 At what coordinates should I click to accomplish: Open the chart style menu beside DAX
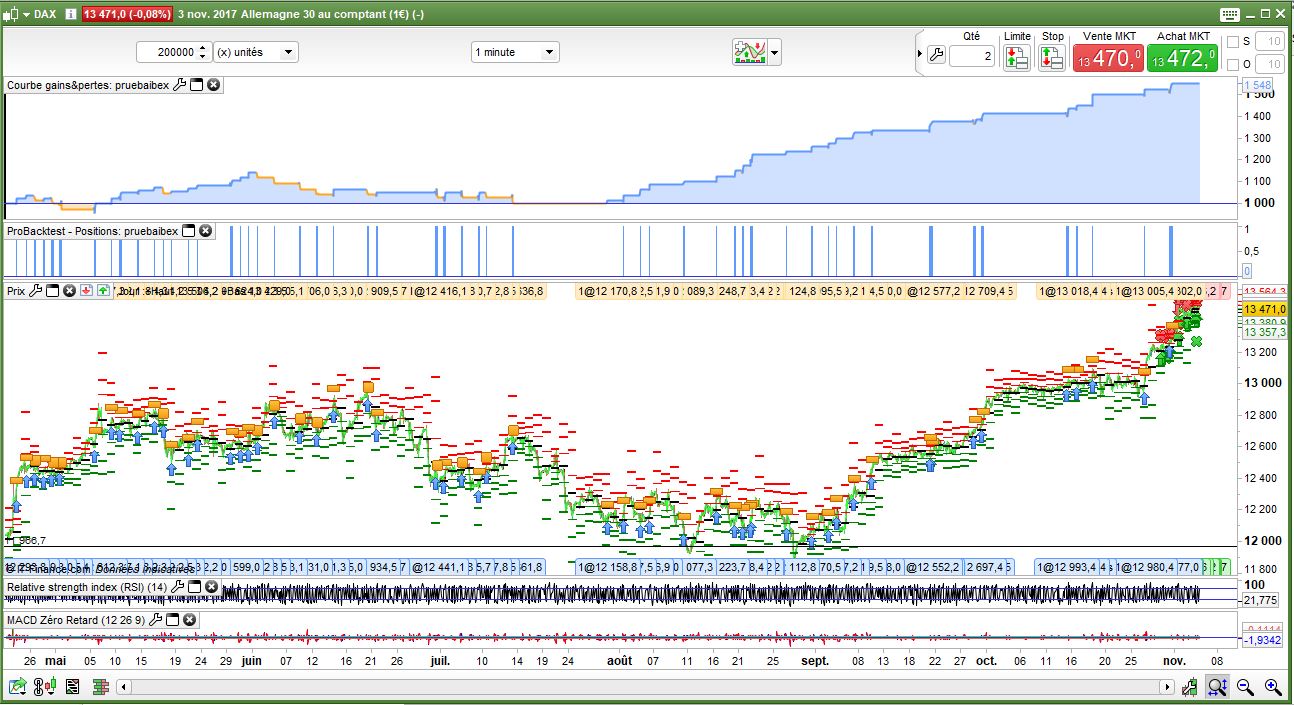point(16,14)
